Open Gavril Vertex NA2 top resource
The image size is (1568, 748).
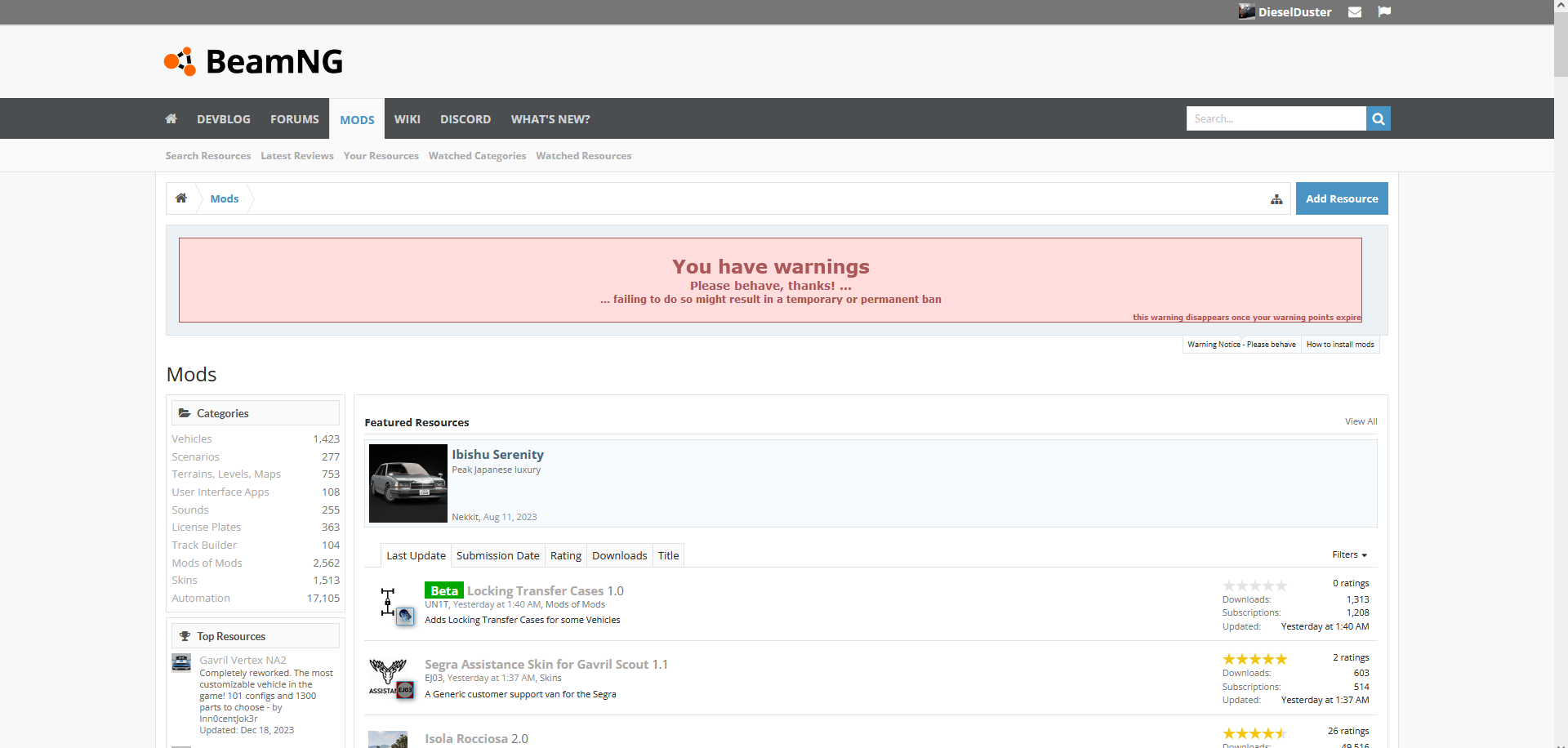click(x=243, y=661)
